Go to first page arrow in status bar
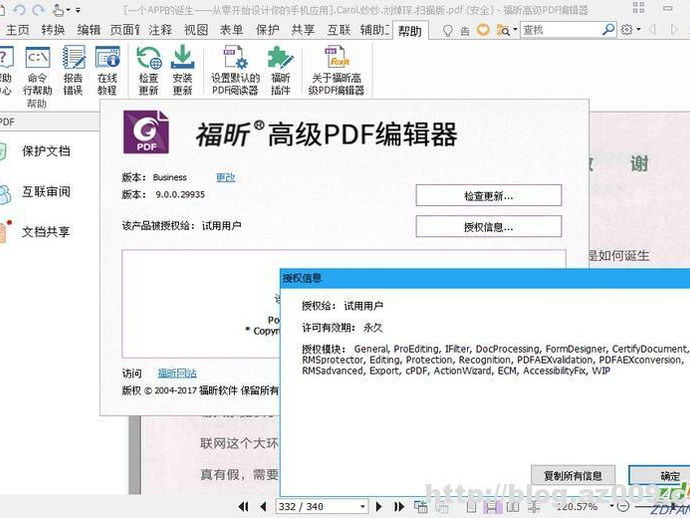Image resolution: width=690 pixels, height=518 pixels. pos(243,507)
